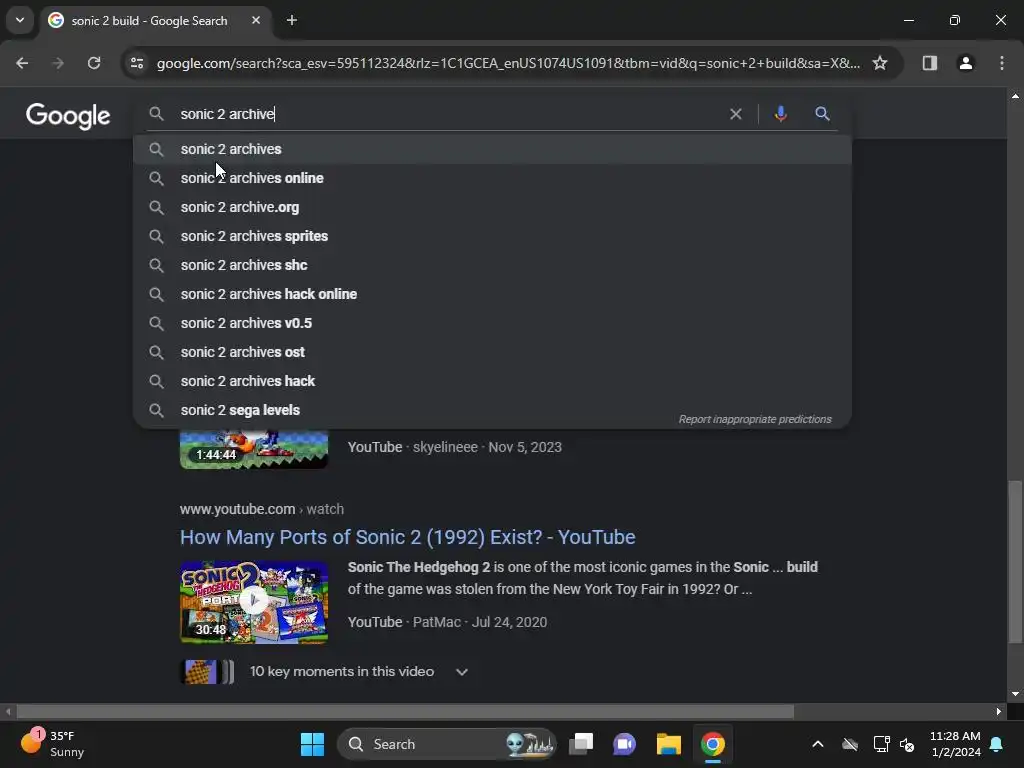This screenshot has height=768, width=1024.
Task: Open the Chrome side panel
Action: point(929,63)
